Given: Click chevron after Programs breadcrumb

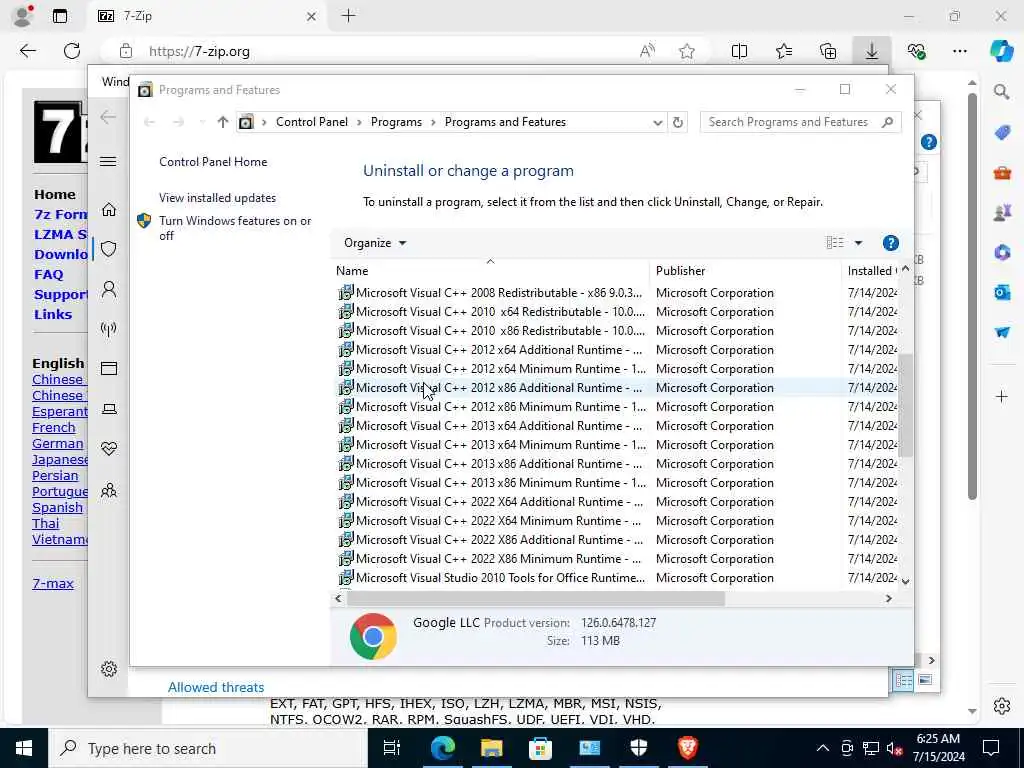Looking at the screenshot, I should click(433, 122).
